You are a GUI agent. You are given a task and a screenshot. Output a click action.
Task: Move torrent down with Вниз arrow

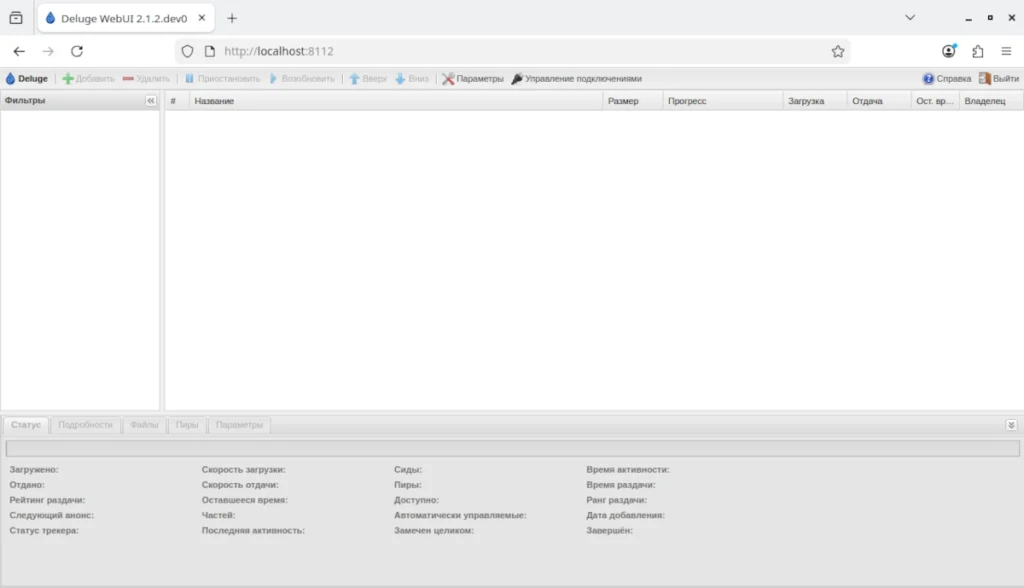tap(412, 78)
